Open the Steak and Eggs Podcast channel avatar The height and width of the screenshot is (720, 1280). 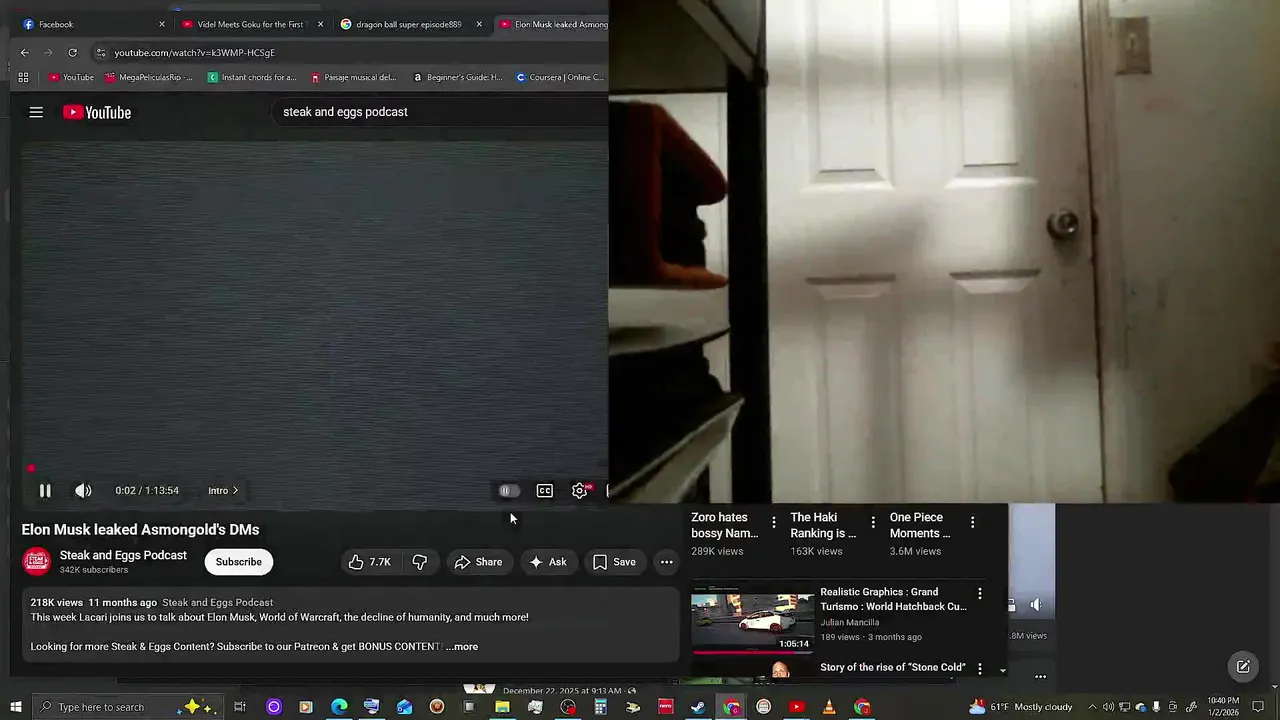[37, 562]
